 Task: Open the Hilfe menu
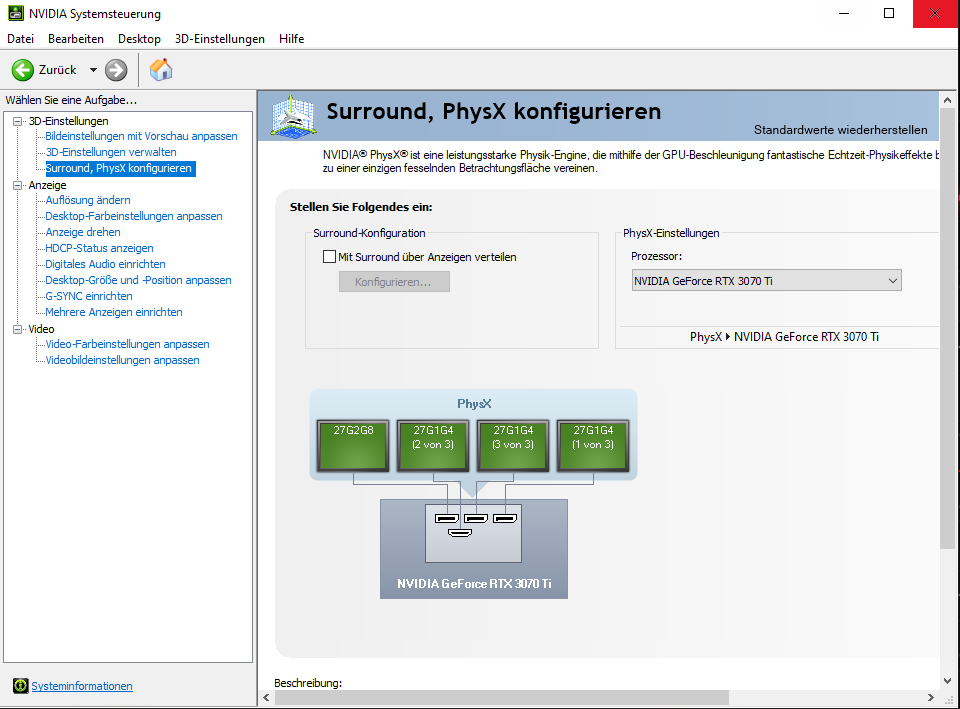pyautogui.click(x=291, y=39)
